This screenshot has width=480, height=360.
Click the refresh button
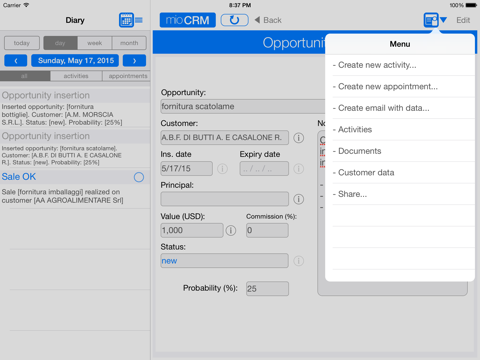click(x=234, y=20)
